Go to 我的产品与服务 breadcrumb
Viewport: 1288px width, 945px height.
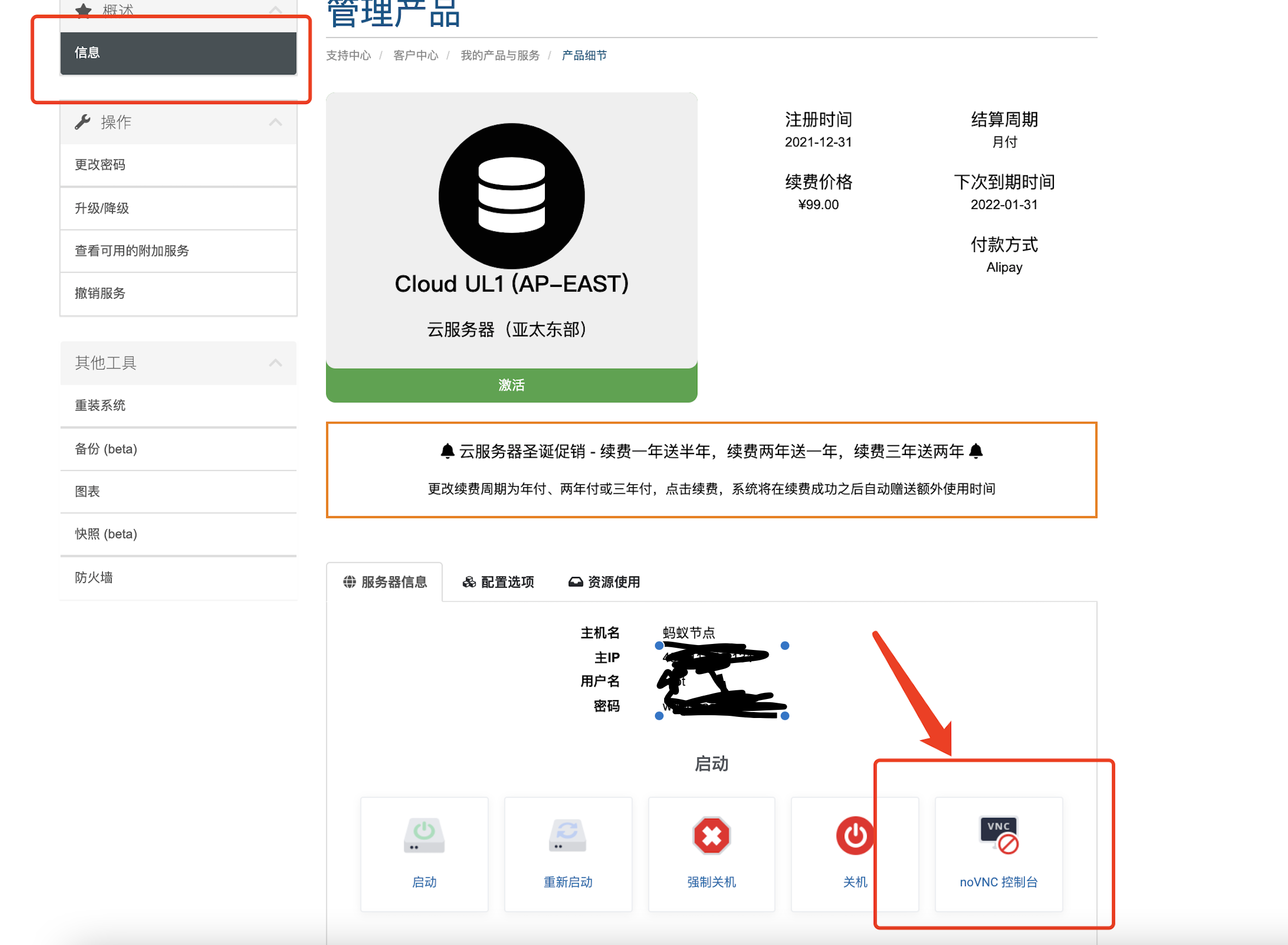(x=500, y=56)
